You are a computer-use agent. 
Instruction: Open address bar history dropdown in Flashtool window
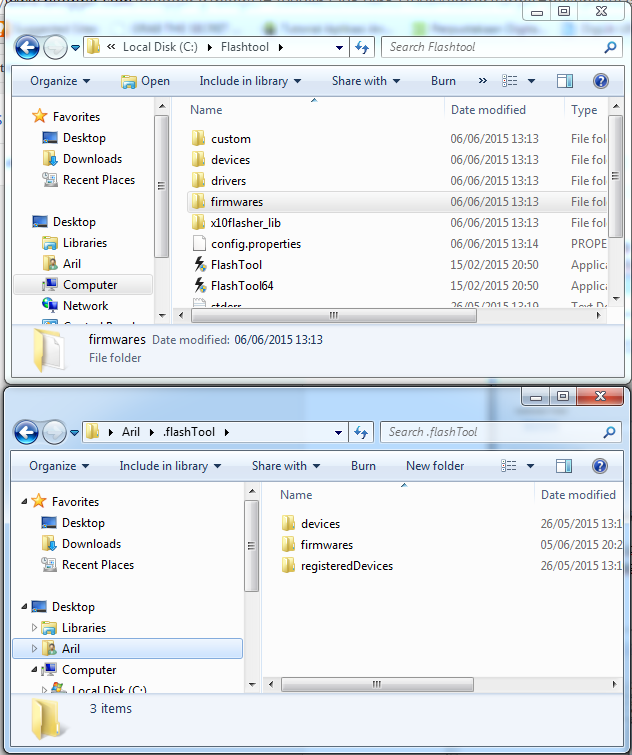point(339,48)
